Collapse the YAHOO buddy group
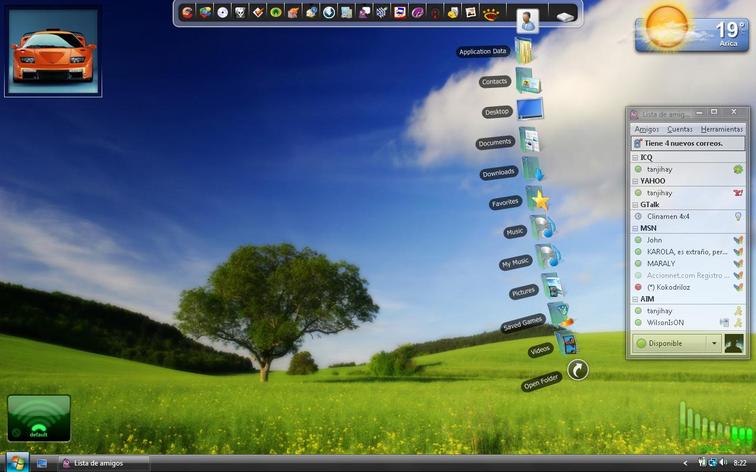This screenshot has width=756, height=472. click(635, 181)
